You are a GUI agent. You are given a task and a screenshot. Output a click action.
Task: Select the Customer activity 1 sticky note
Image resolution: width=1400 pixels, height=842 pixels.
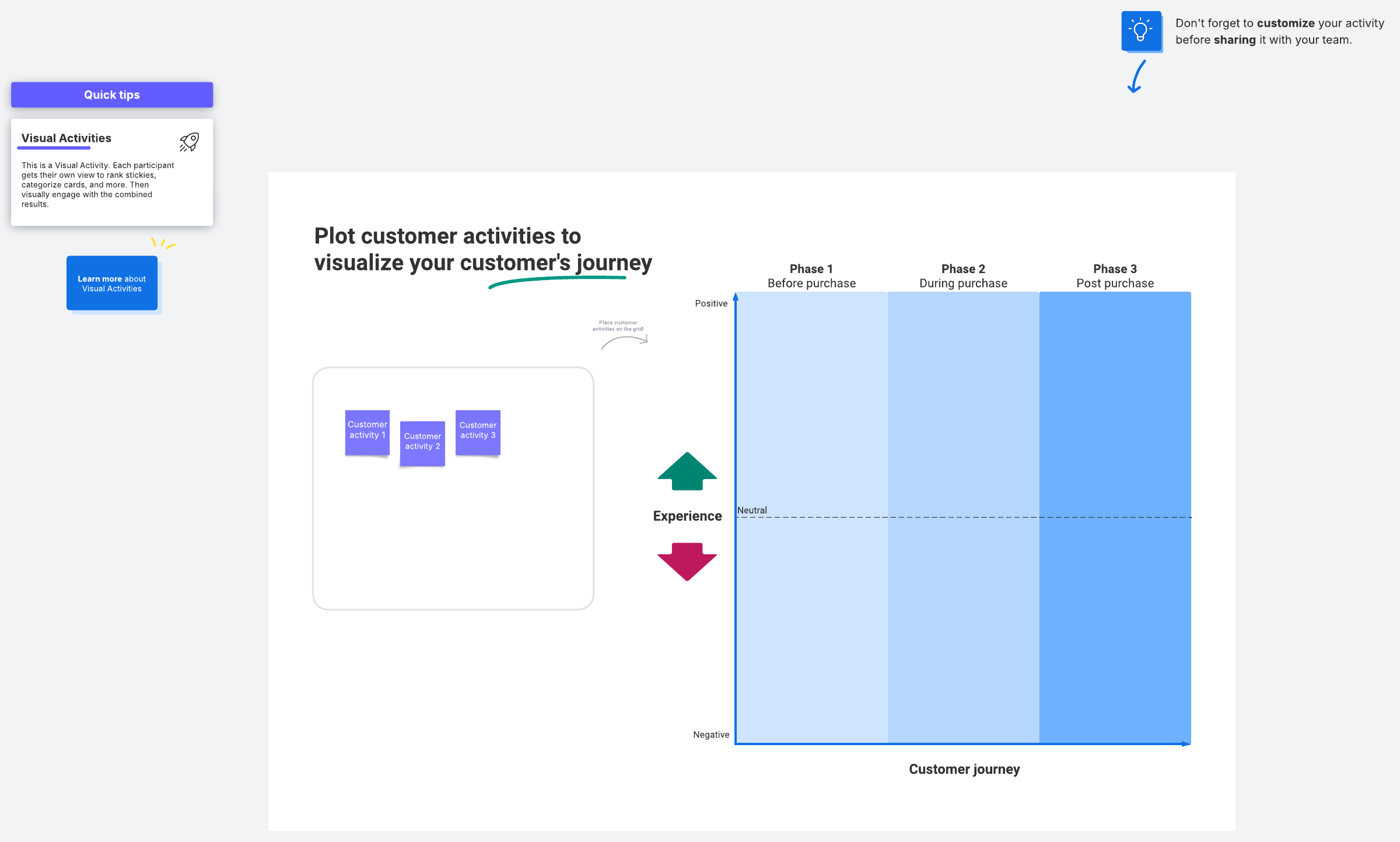coord(367,432)
